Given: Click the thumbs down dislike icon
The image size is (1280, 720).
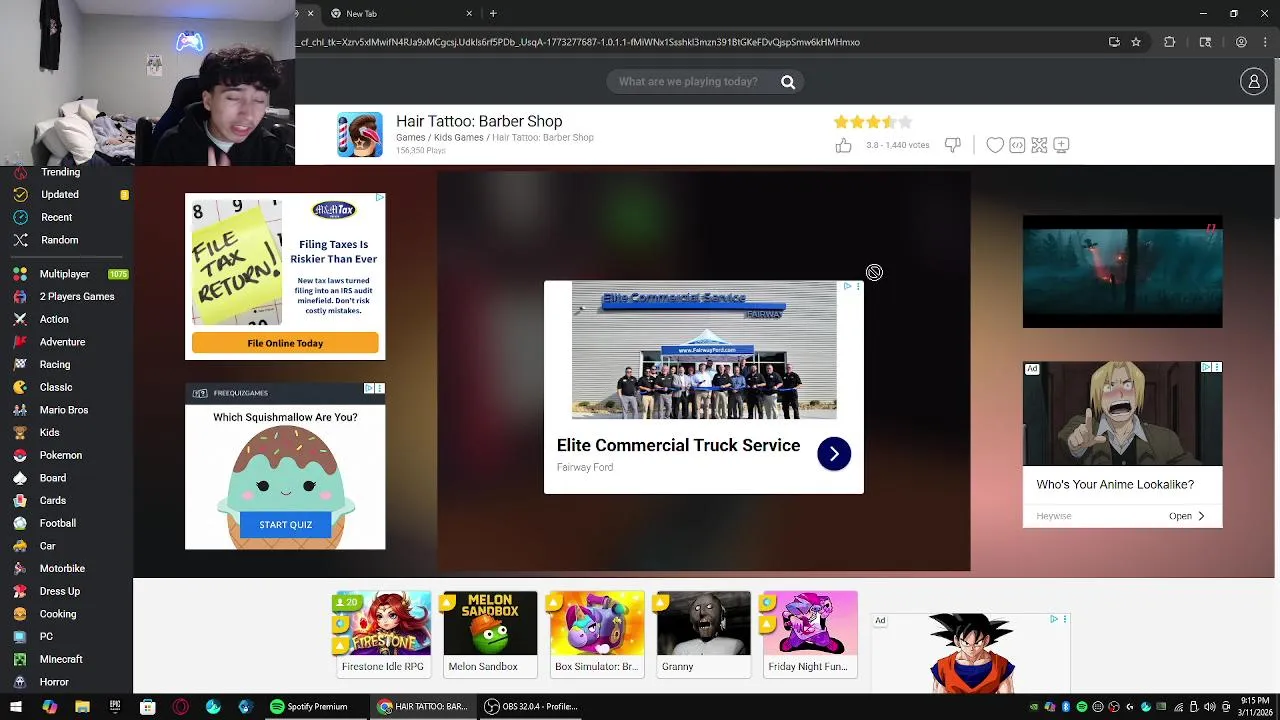Looking at the screenshot, I should 953,146.
